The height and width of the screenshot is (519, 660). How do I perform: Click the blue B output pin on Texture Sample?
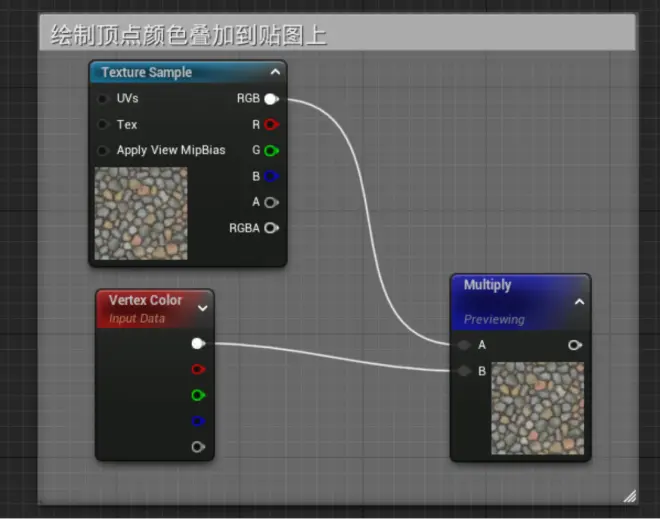coord(271,176)
